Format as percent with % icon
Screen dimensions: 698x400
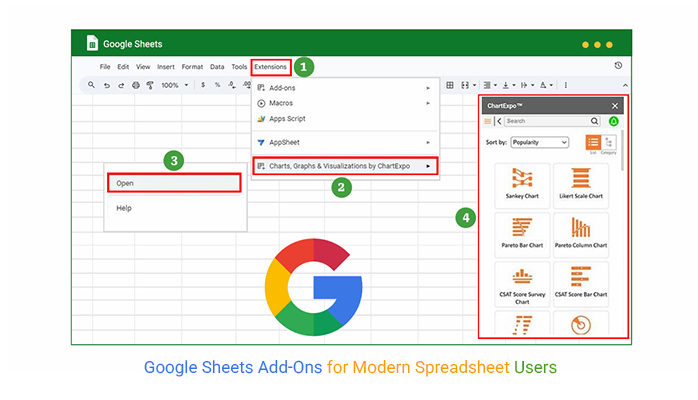[x=218, y=85]
